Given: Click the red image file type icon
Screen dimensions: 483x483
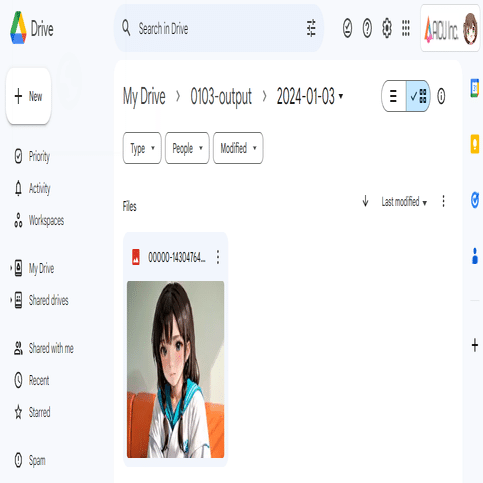Looking at the screenshot, I should 136,257.
